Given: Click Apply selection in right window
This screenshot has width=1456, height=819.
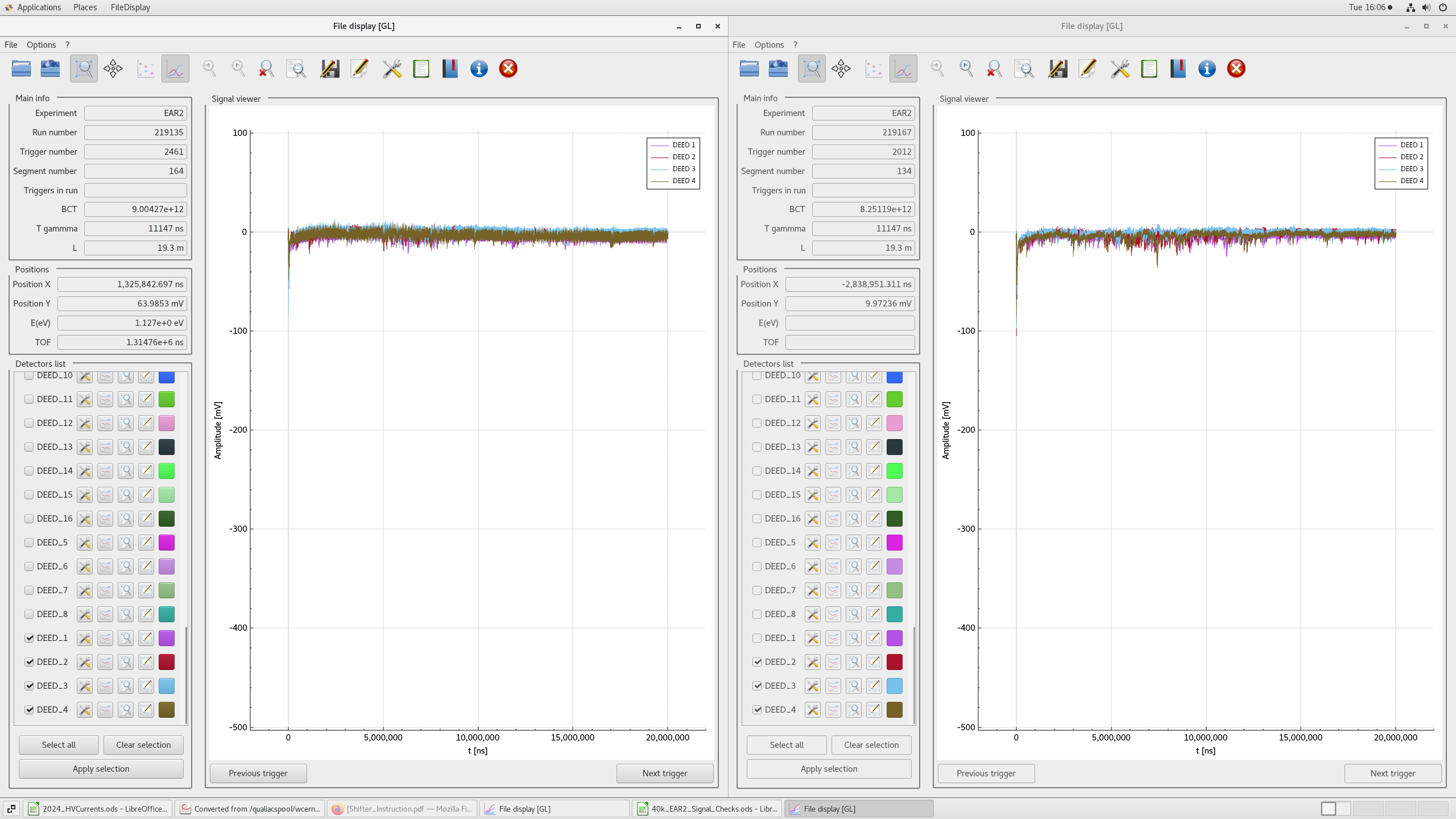Looking at the screenshot, I should pos(829,768).
